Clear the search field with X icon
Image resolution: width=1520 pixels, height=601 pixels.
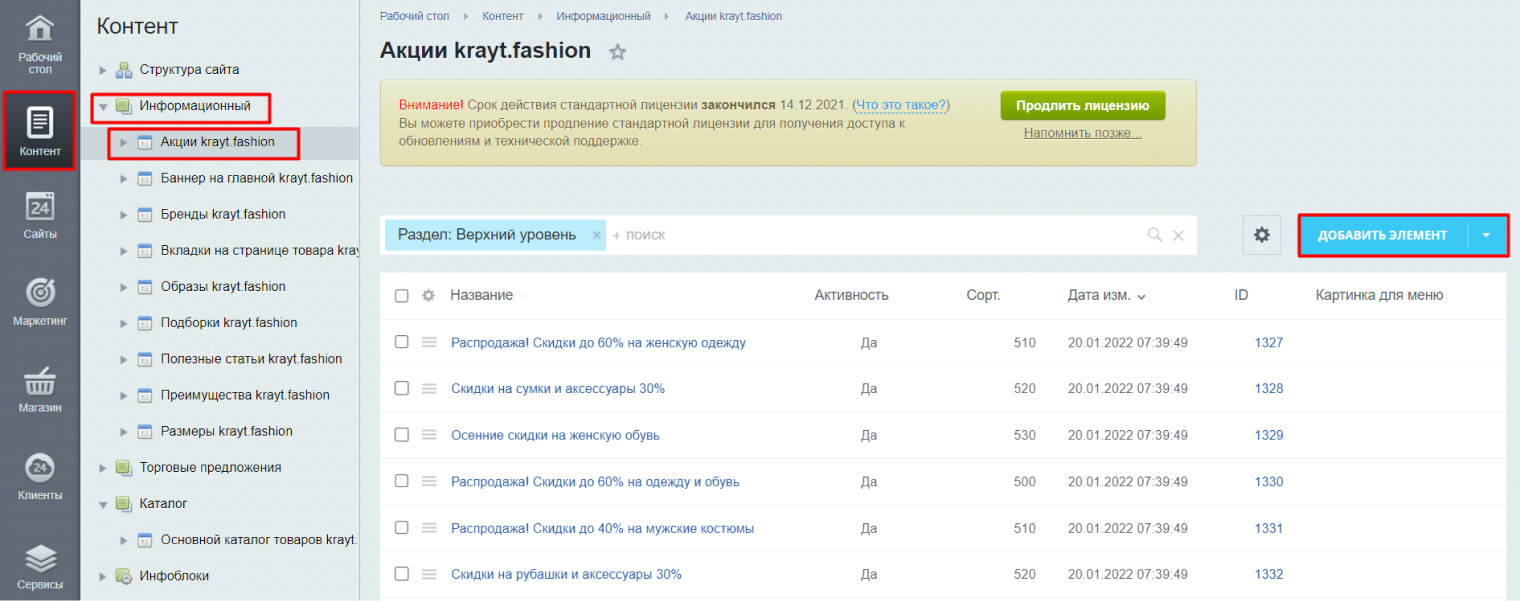pyautogui.click(x=1178, y=235)
